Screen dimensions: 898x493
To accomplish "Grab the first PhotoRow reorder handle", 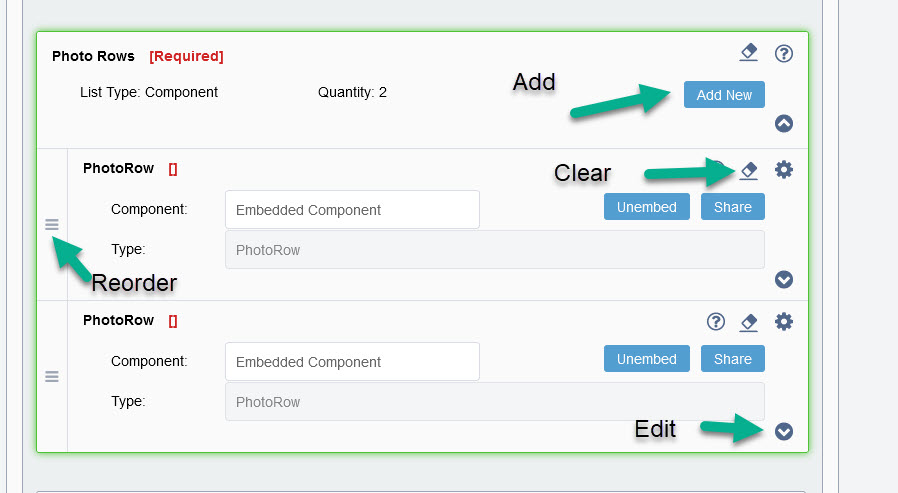I will point(52,224).
